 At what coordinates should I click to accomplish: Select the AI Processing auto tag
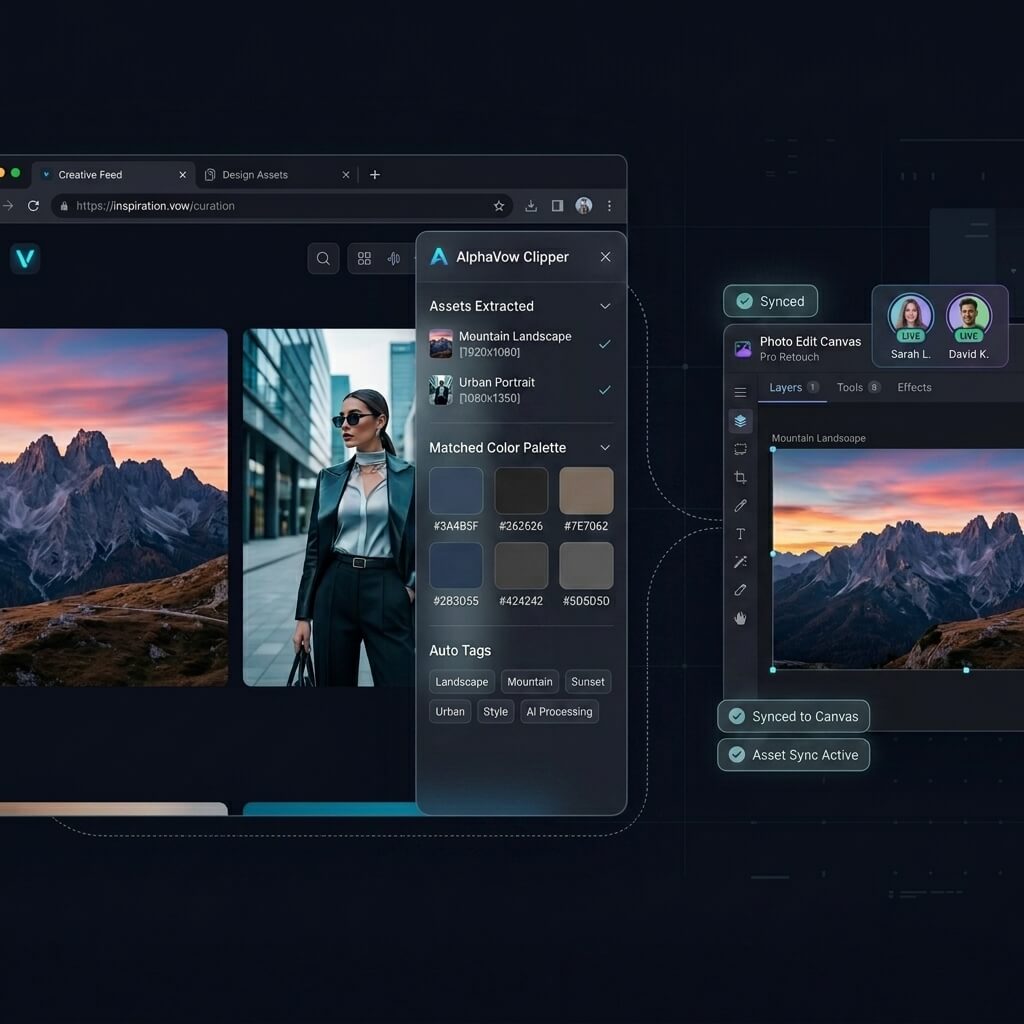click(560, 712)
